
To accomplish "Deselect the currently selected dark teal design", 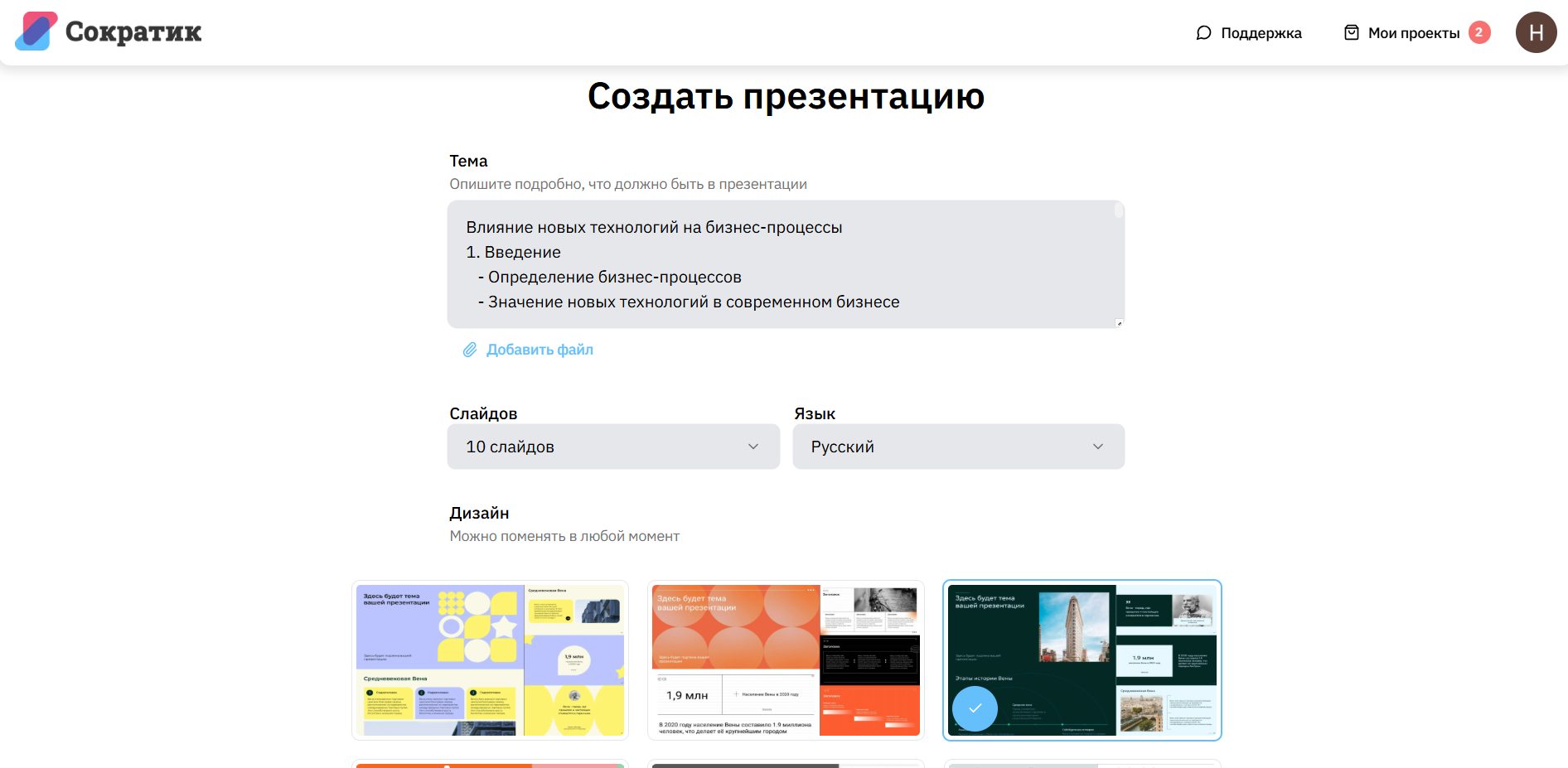I will 1082,659.
